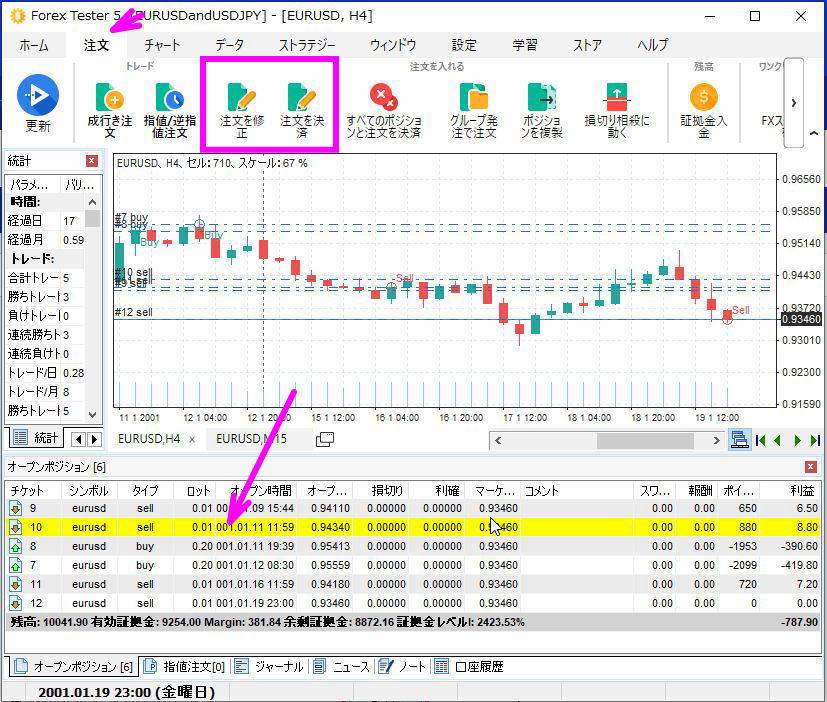Image resolution: width=827 pixels, height=702 pixels.
Task: Close the 統計 statistics panel
Action: pyautogui.click(x=92, y=161)
